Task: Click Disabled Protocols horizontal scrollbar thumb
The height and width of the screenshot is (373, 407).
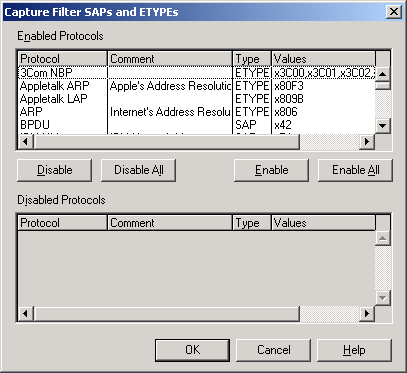Action: 167,313
